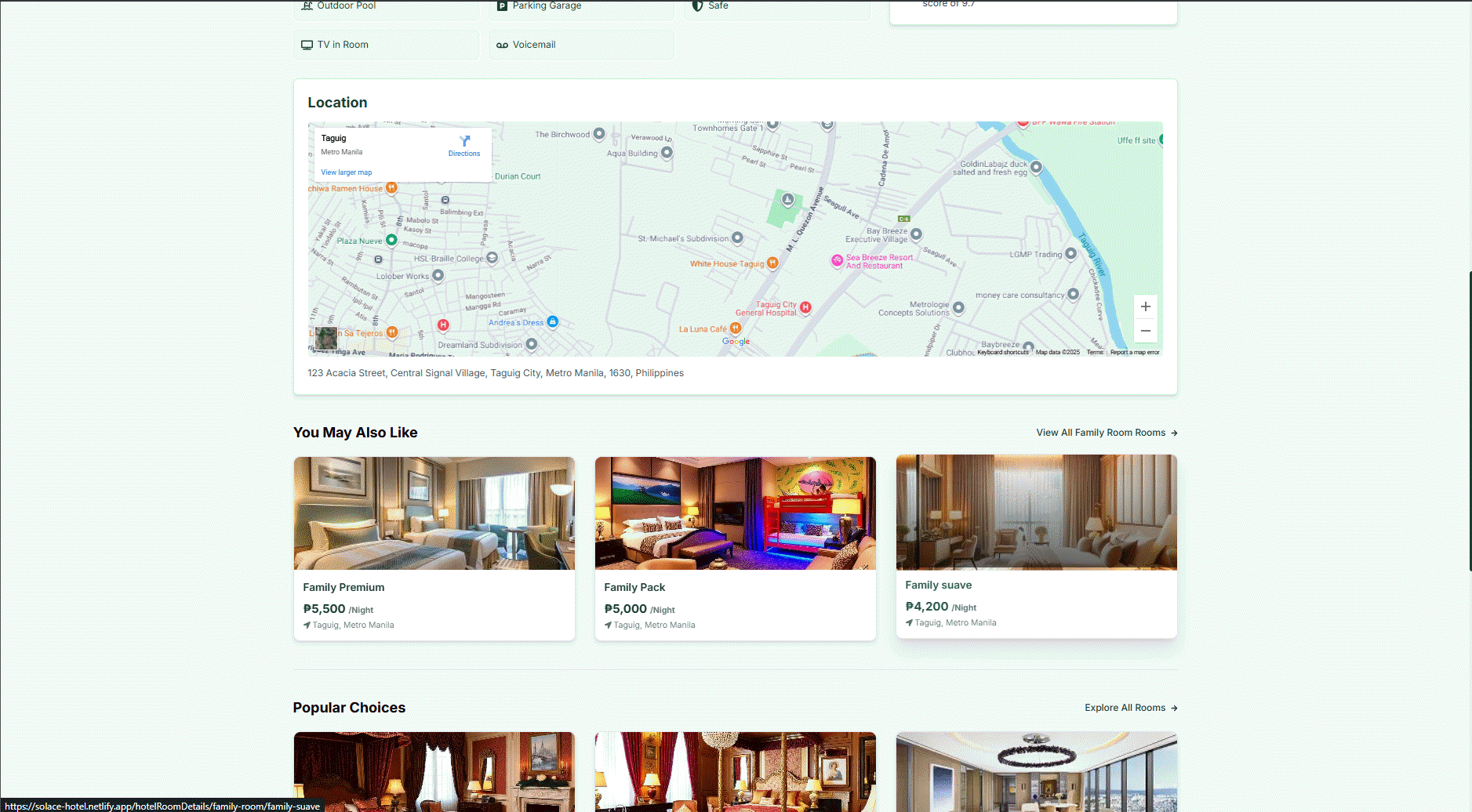1472x812 pixels.
Task: Click White House Taguig restaurant marker
Action: coord(772,263)
